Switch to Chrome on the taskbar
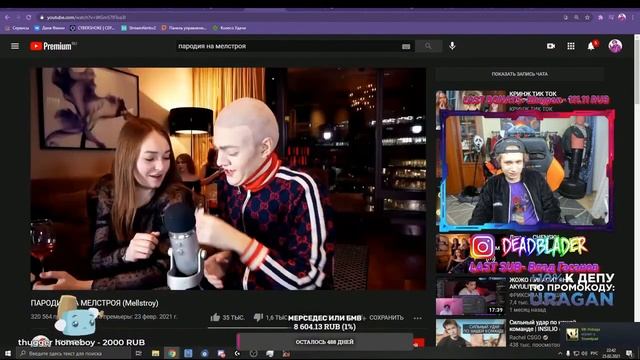The height and width of the screenshot is (360, 640). (172, 353)
